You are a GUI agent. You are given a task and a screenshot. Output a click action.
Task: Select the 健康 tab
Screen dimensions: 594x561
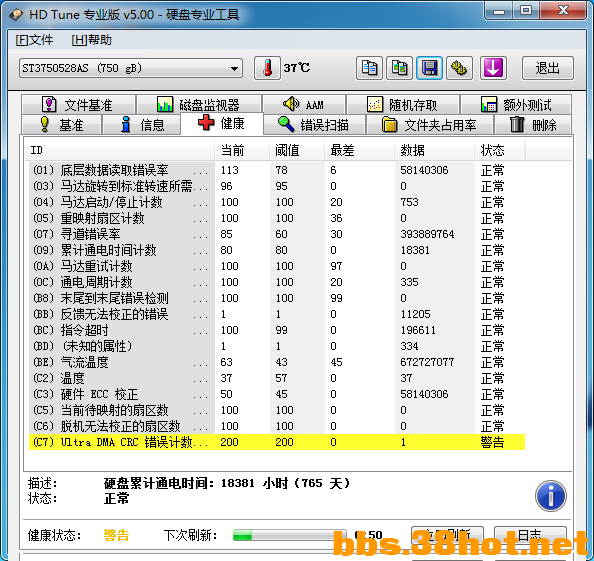(222, 123)
